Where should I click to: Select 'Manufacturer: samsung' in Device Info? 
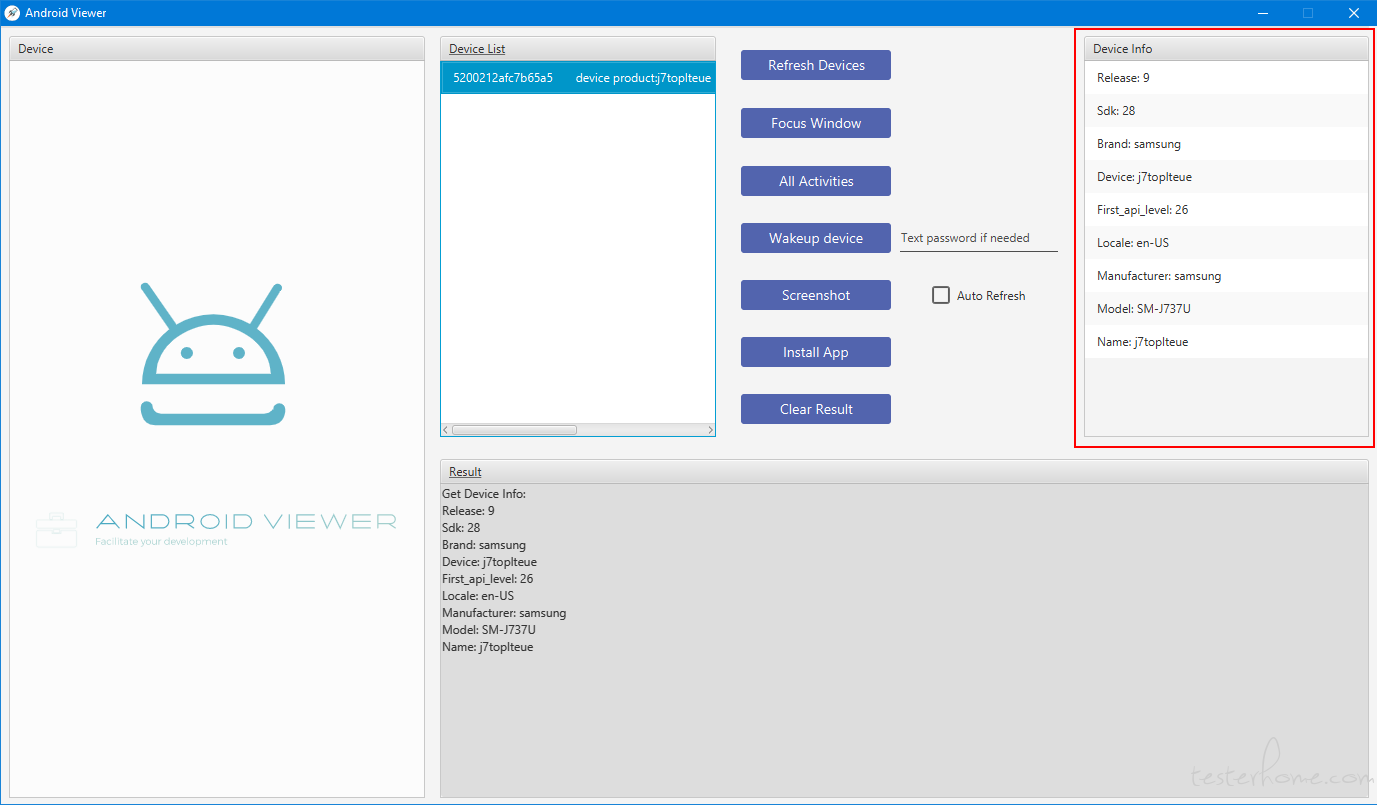click(1226, 276)
